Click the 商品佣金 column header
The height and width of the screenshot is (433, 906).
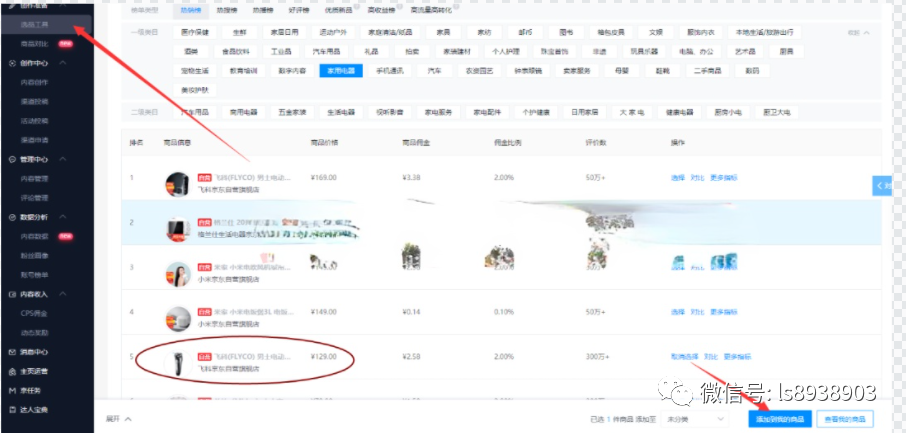[416, 142]
